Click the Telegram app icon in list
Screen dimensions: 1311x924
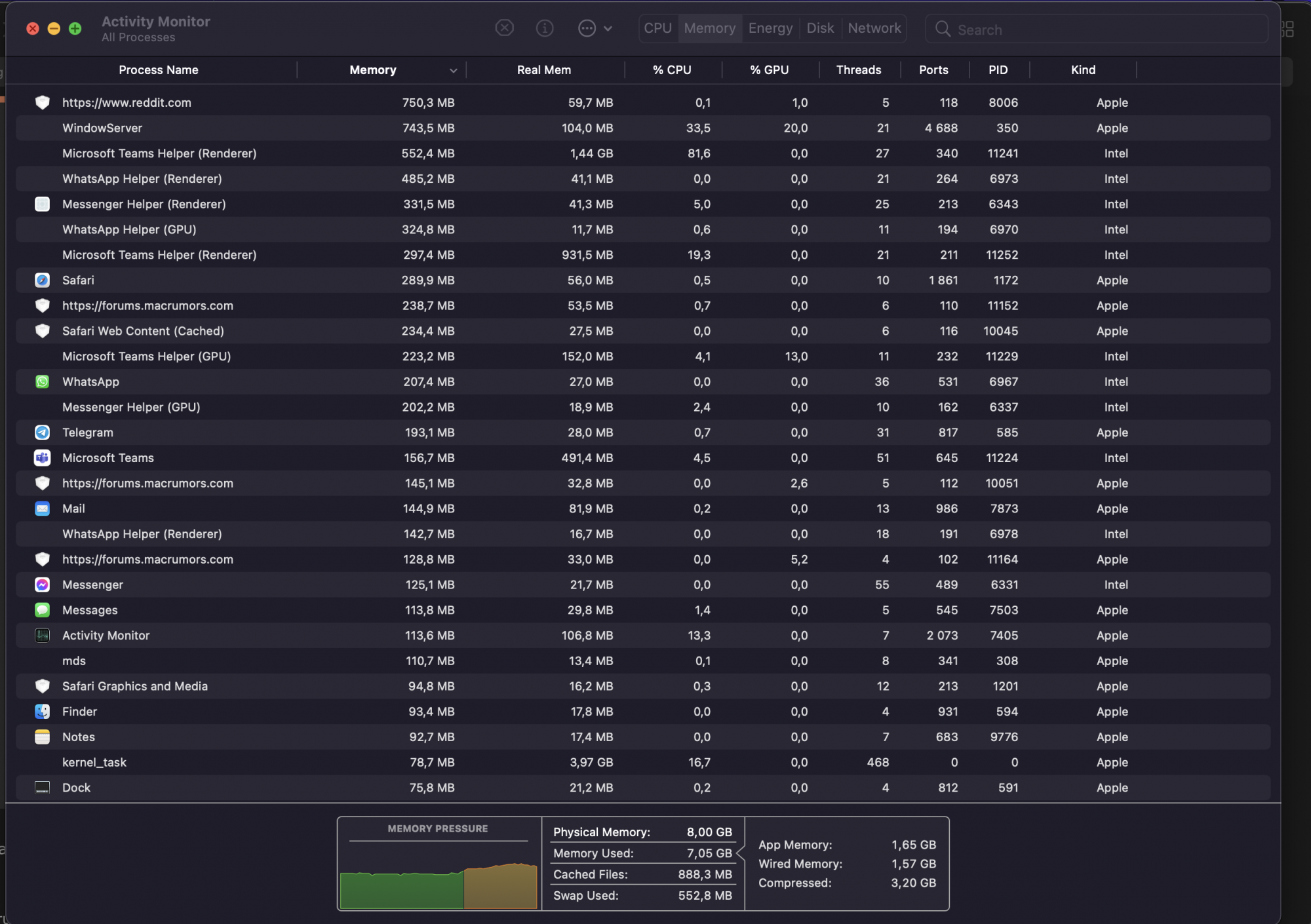tap(42, 433)
